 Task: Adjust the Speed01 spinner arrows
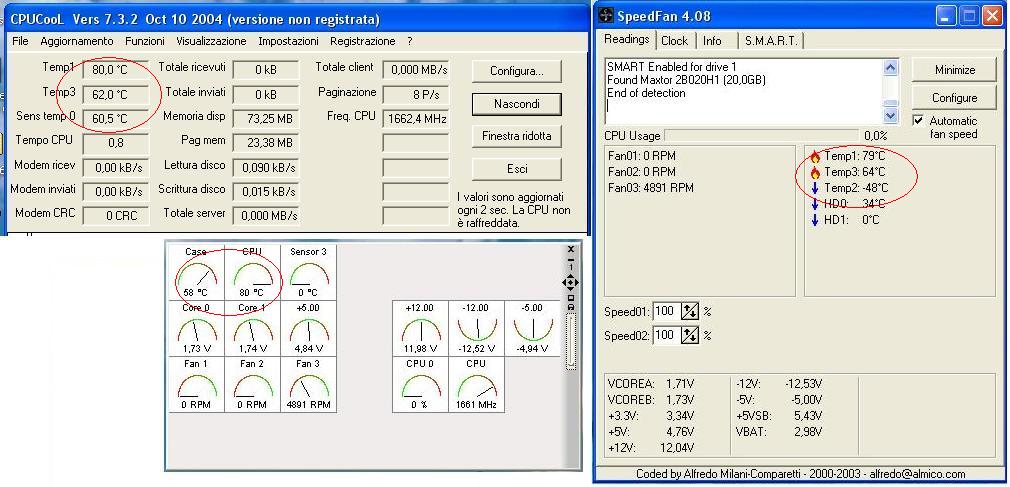[690, 312]
